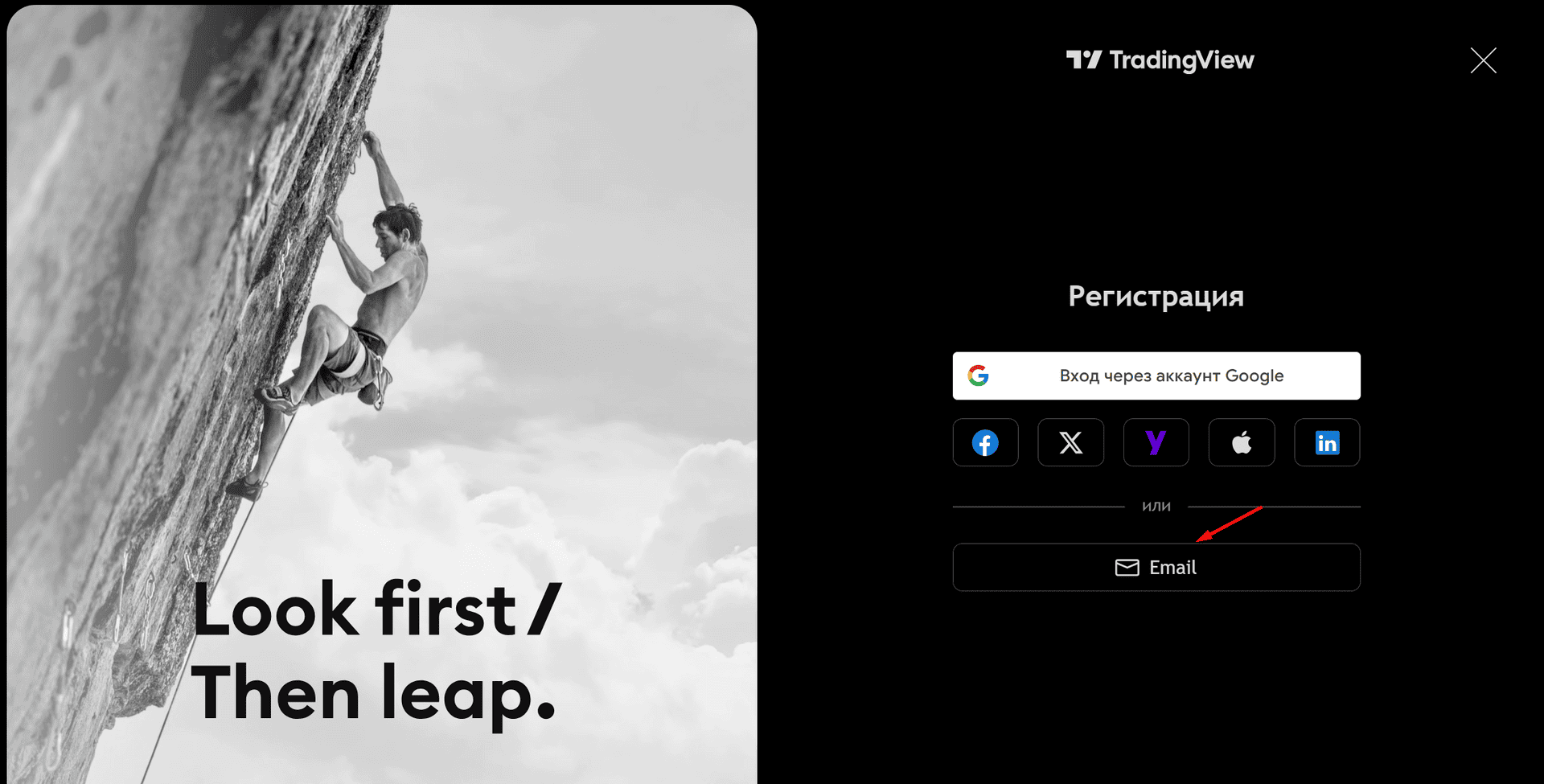The width and height of the screenshot is (1544, 784).
Task: Choose the X (Twitter) sign-up icon
Action: [x=1070, y=442]
